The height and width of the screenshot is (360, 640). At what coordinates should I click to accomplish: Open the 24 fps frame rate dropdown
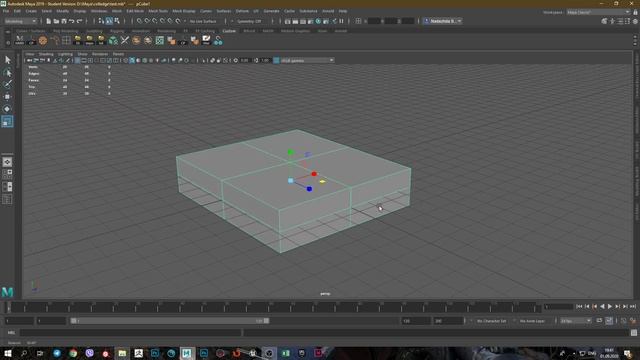point(576,321)
